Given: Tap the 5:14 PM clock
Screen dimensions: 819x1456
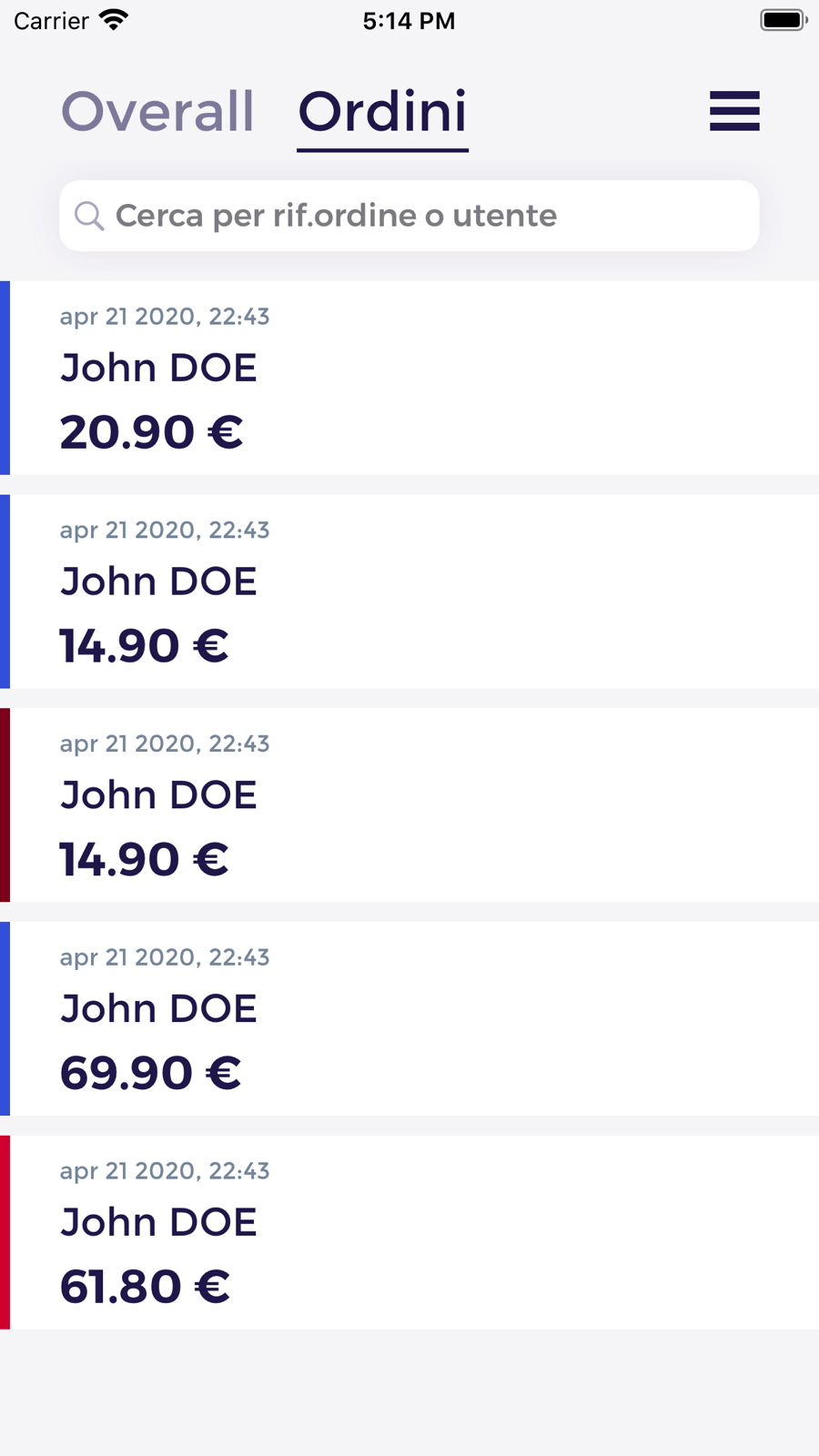Looking at the screenshot, I should pos(409,20).
